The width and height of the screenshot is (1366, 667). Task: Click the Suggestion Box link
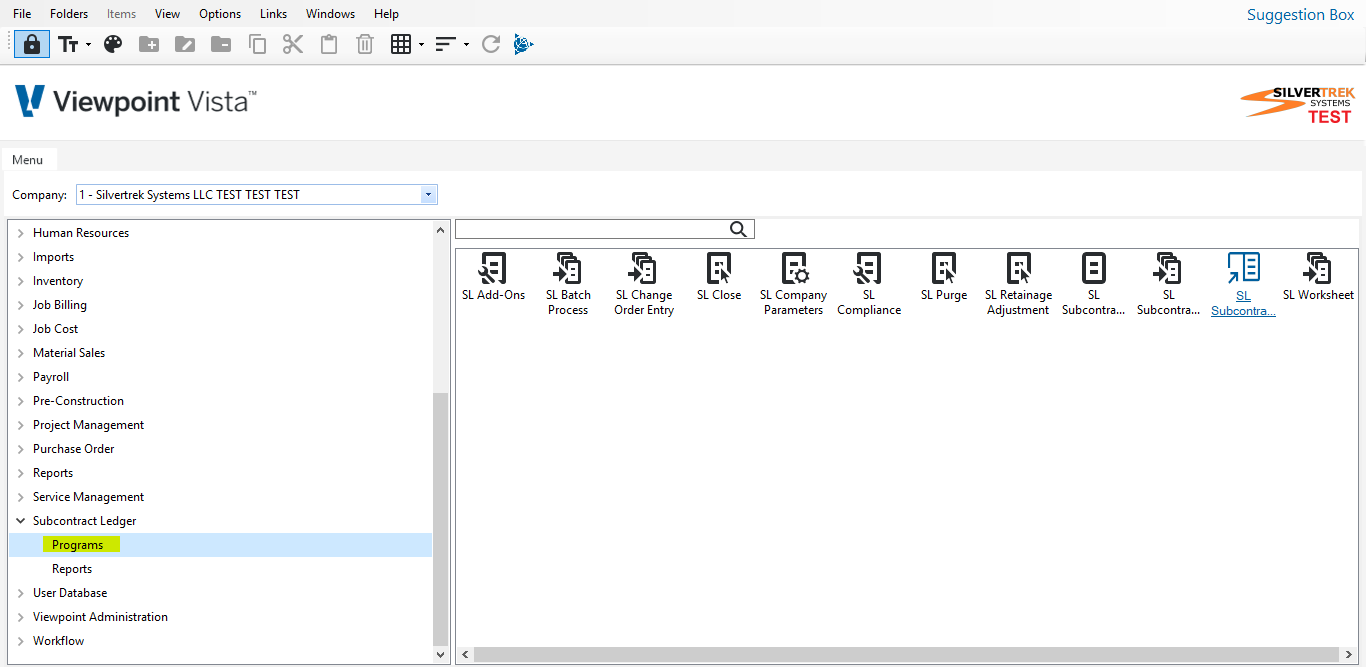(1300, 15)
